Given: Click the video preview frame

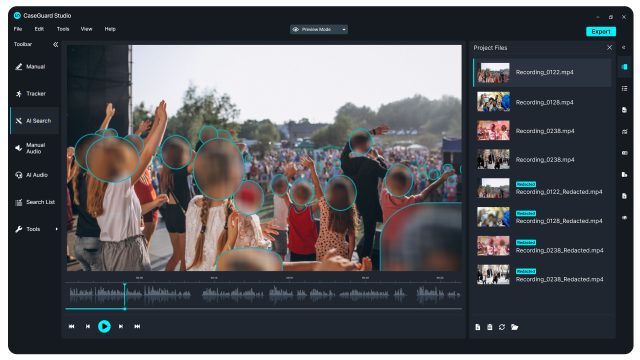Looking at the screenshot, I should tap(264, 158).
